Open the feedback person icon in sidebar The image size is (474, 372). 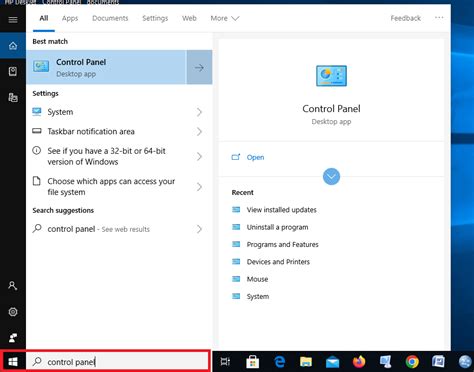[x=13, y=338]
